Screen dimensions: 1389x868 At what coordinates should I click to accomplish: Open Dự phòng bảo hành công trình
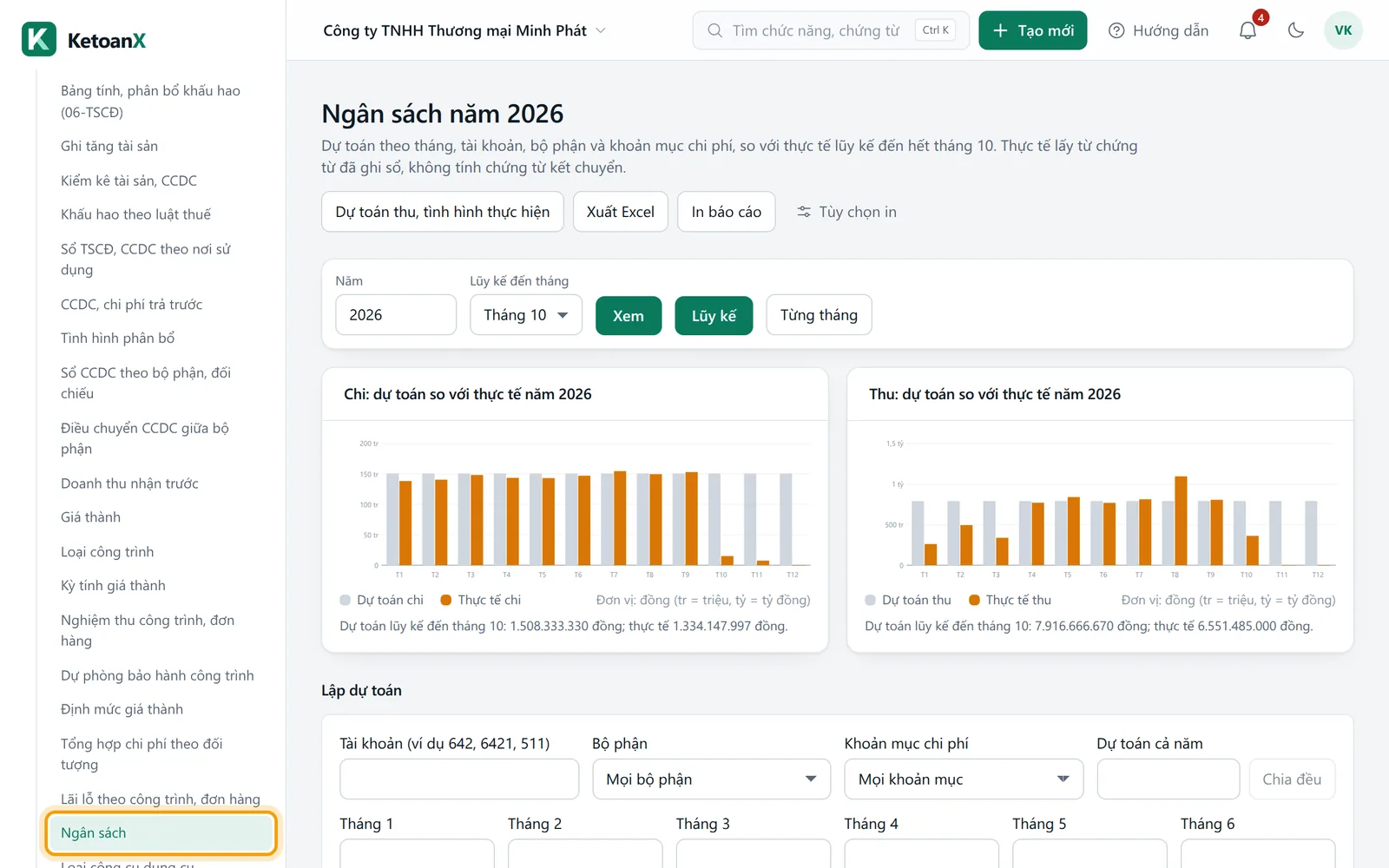[157, 675]
